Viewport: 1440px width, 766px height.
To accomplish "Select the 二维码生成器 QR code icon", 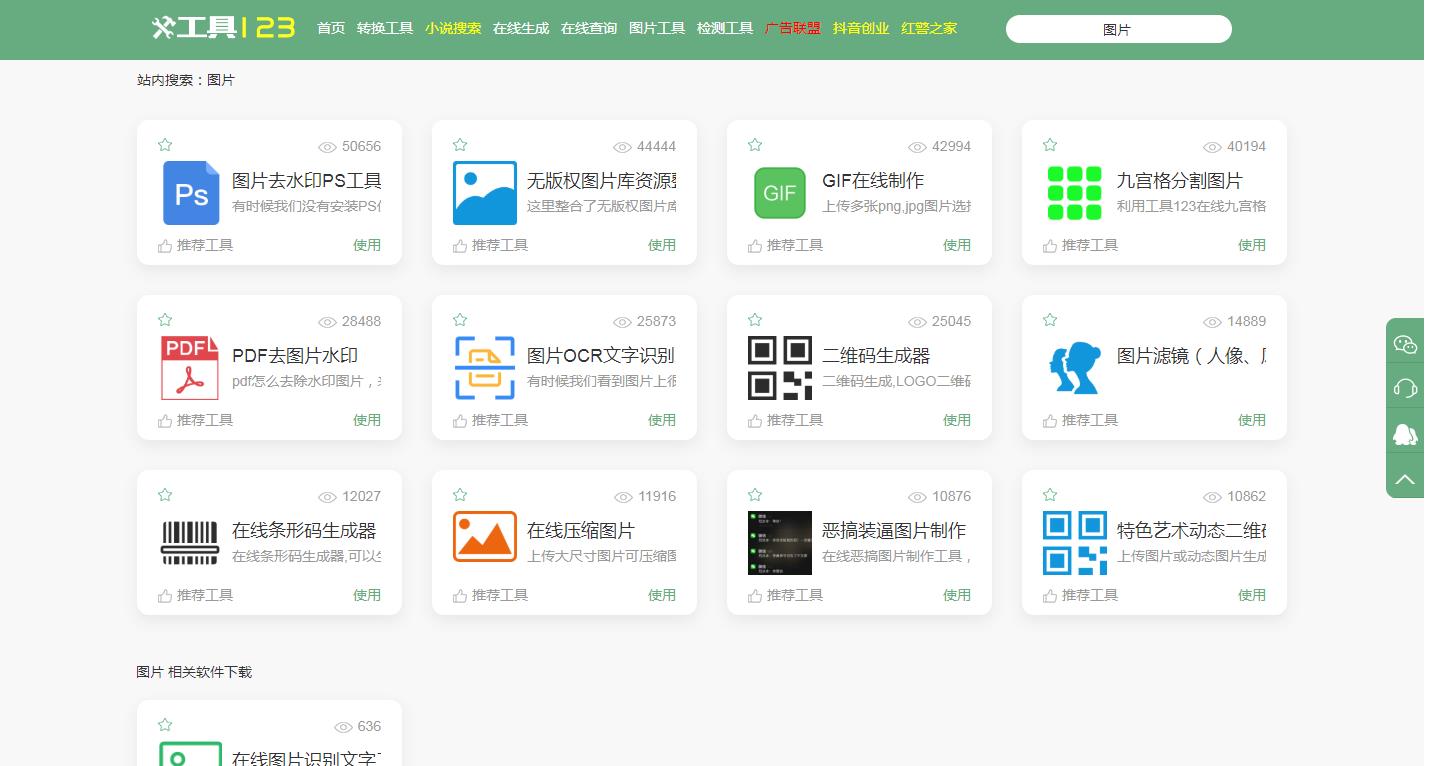I will pos(779,367).
